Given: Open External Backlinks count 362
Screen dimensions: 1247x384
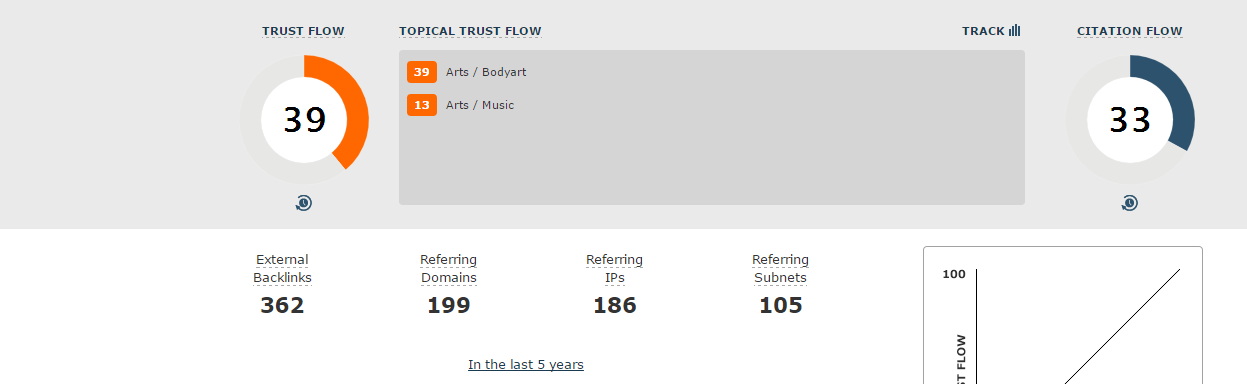Looking at the screenshot, I should [282, 306].
